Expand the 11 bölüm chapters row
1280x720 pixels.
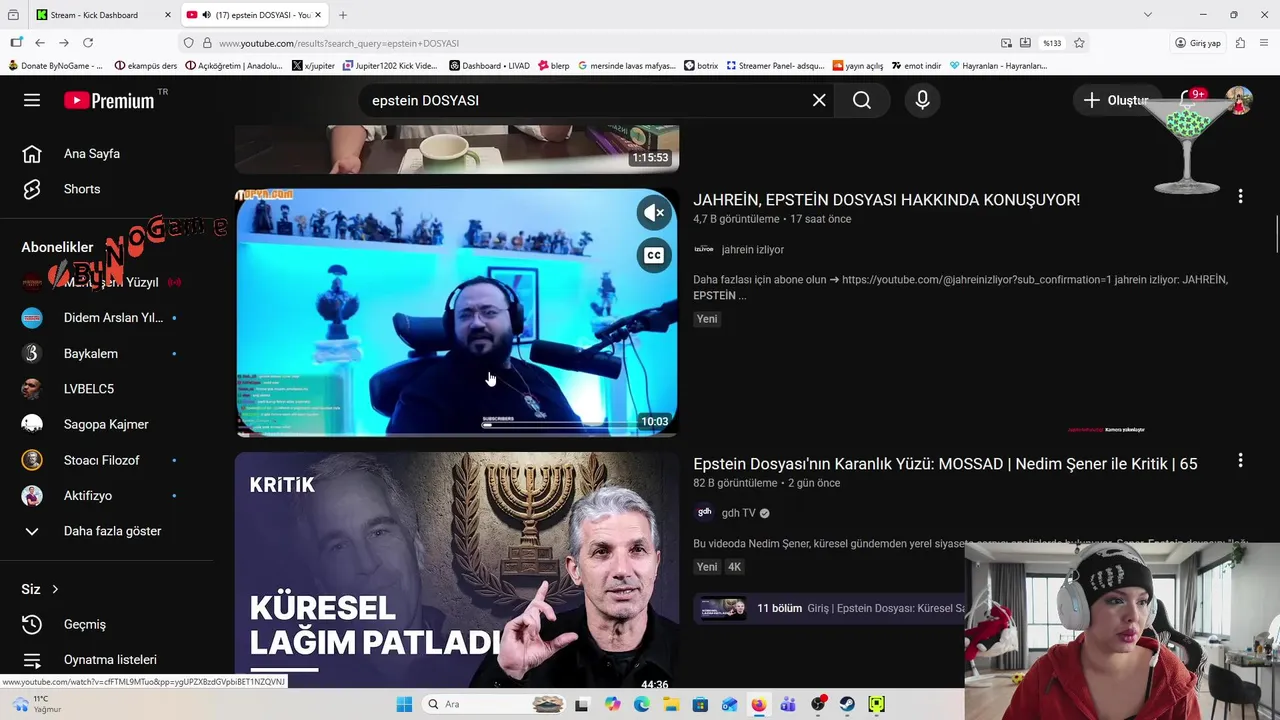[830, 608]
